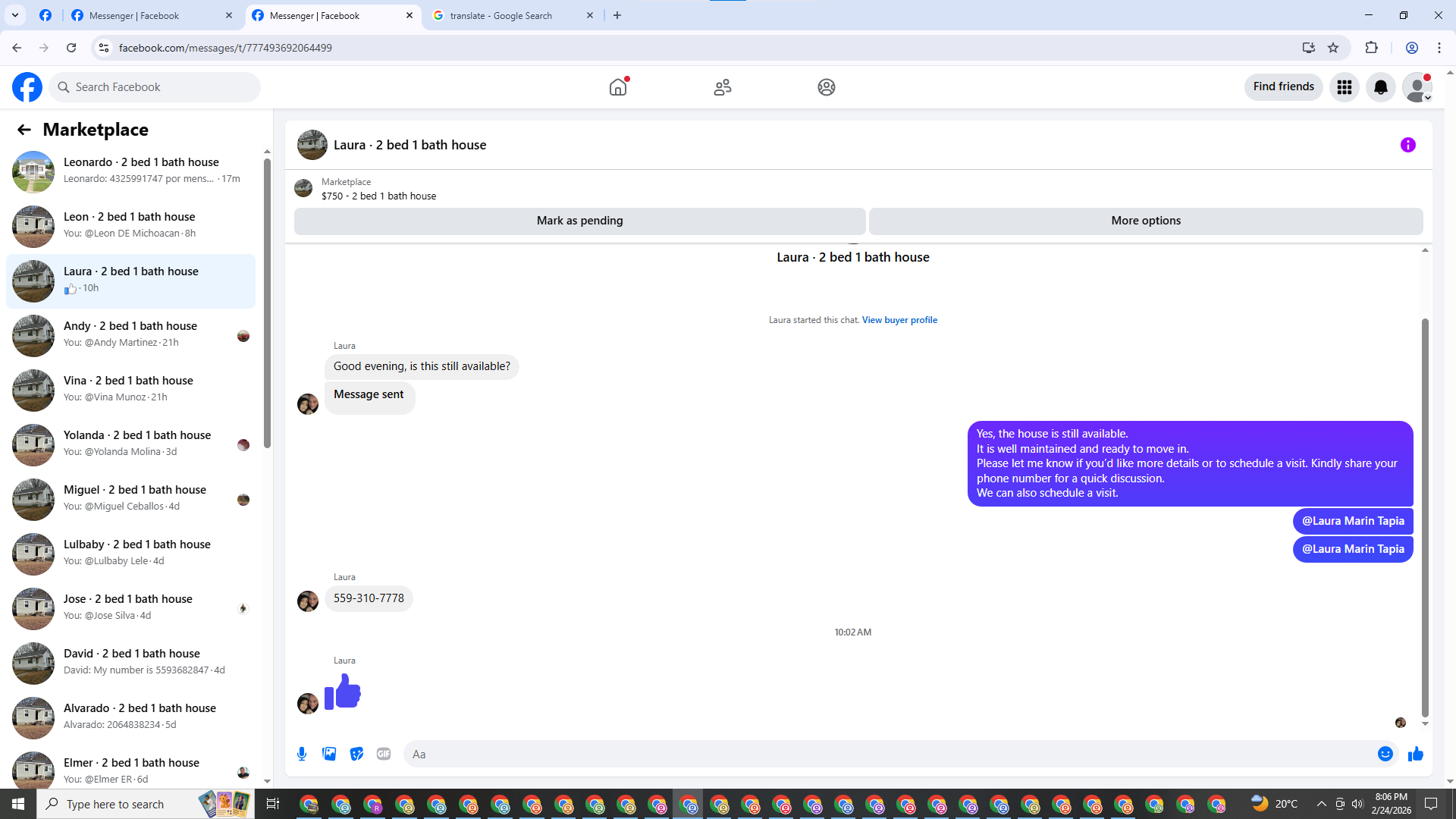This screenshot has height=819, width=1456.
Task: Click Mark as pending button
Action: click(x=579, y=221)
